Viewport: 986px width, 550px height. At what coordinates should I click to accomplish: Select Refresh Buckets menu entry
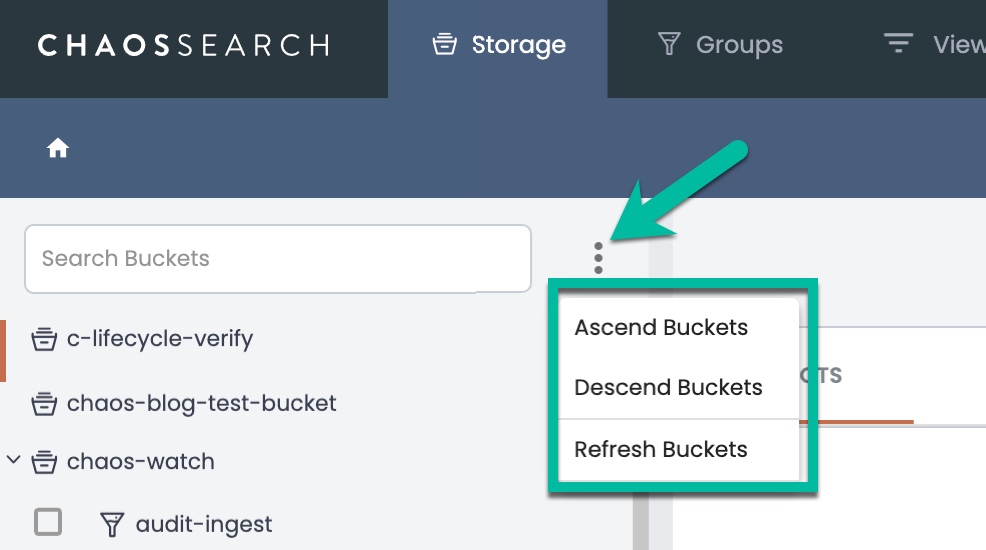click(x=661, y=450)
